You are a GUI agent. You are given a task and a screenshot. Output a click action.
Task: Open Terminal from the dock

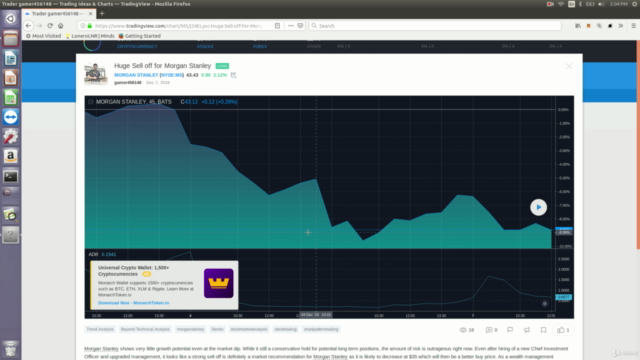[x=11, y=176]
